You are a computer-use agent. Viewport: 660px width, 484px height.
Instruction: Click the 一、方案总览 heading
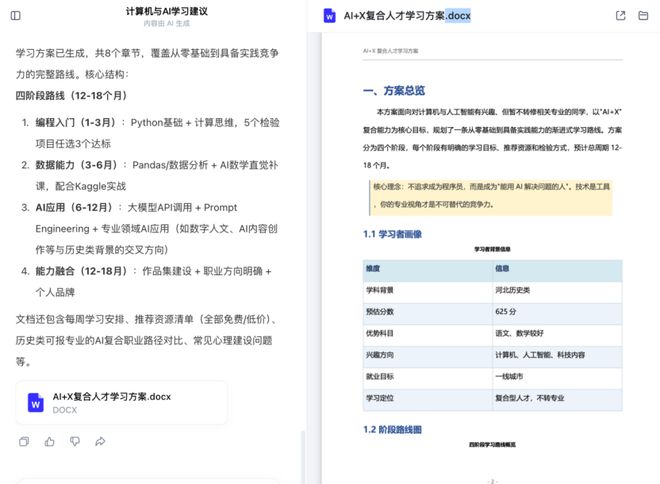tap(394, 90)
